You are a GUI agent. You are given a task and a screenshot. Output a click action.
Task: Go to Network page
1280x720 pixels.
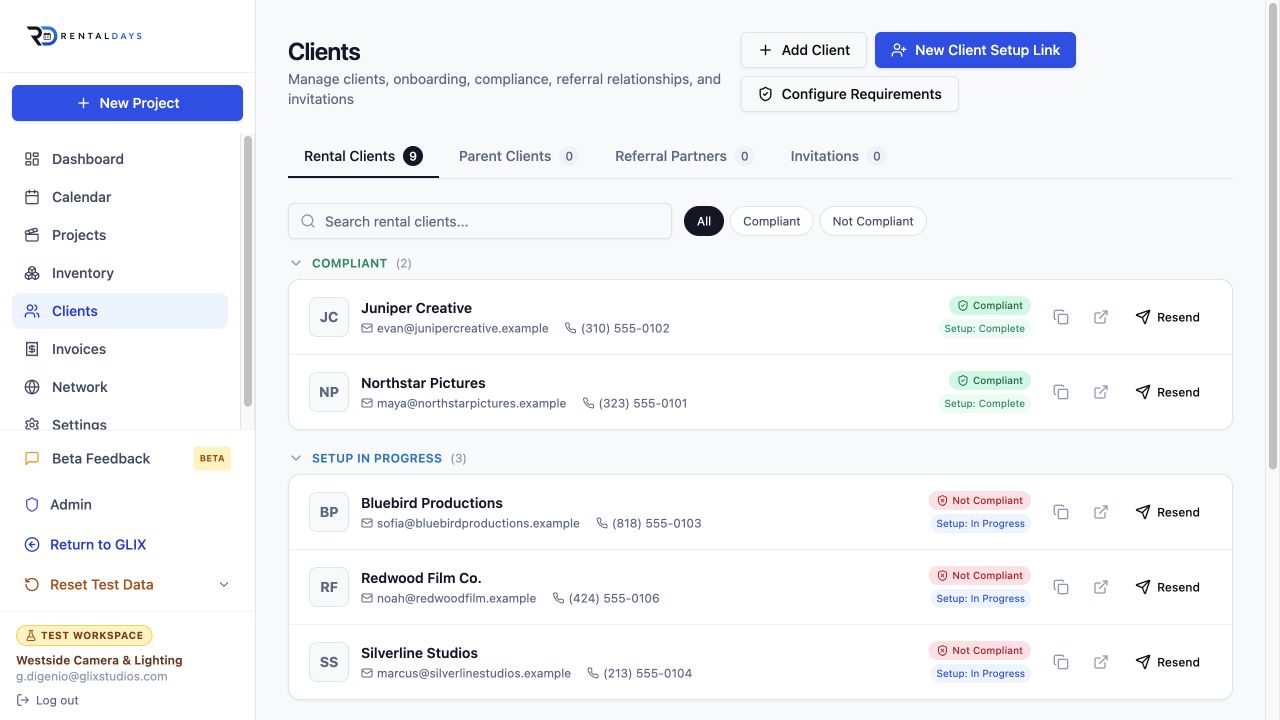(x=120, y=387)
